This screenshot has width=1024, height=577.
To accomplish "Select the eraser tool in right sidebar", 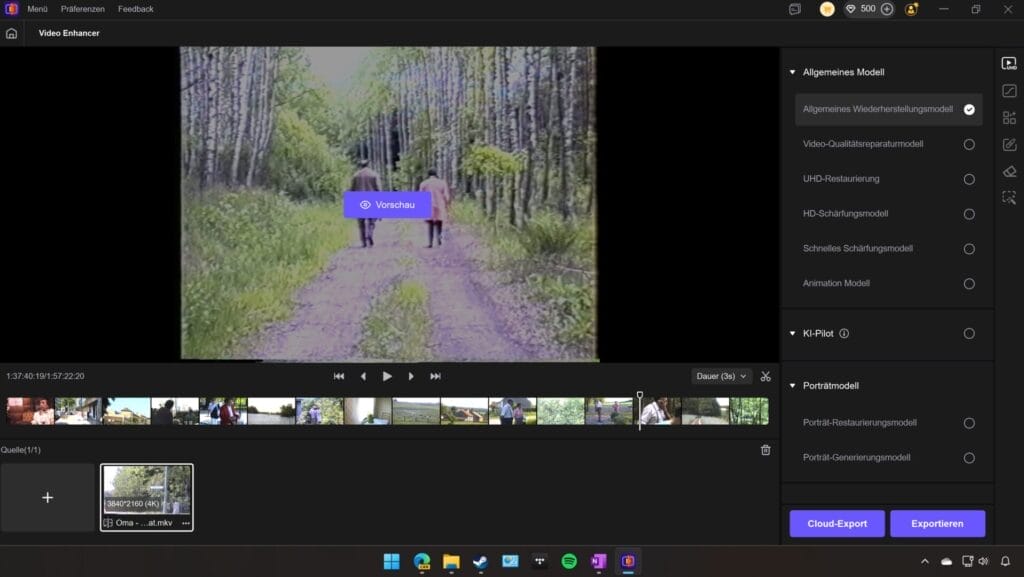I will (x=1009, y=171).
